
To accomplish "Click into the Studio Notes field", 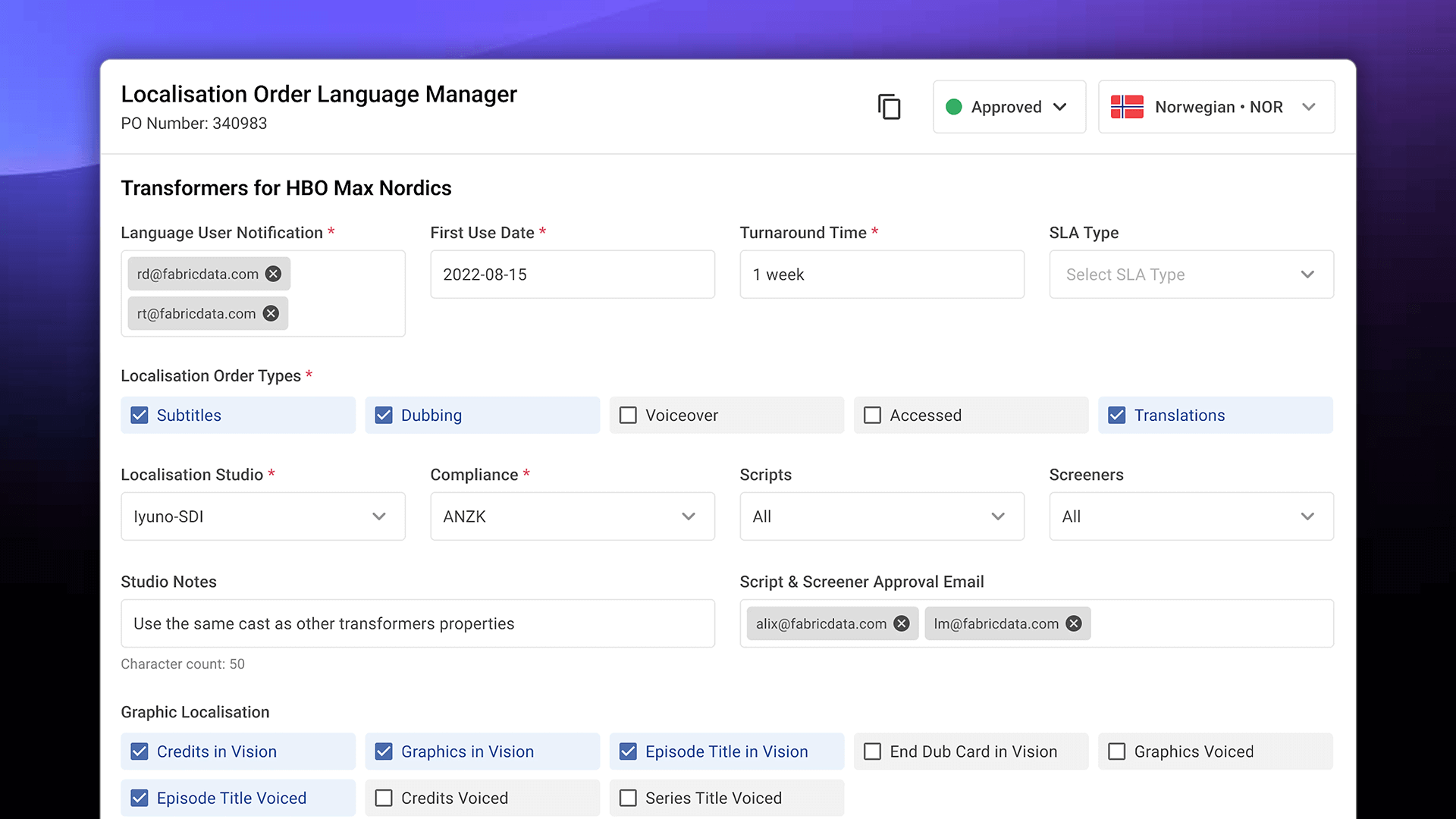I will (x=418, y=623).
